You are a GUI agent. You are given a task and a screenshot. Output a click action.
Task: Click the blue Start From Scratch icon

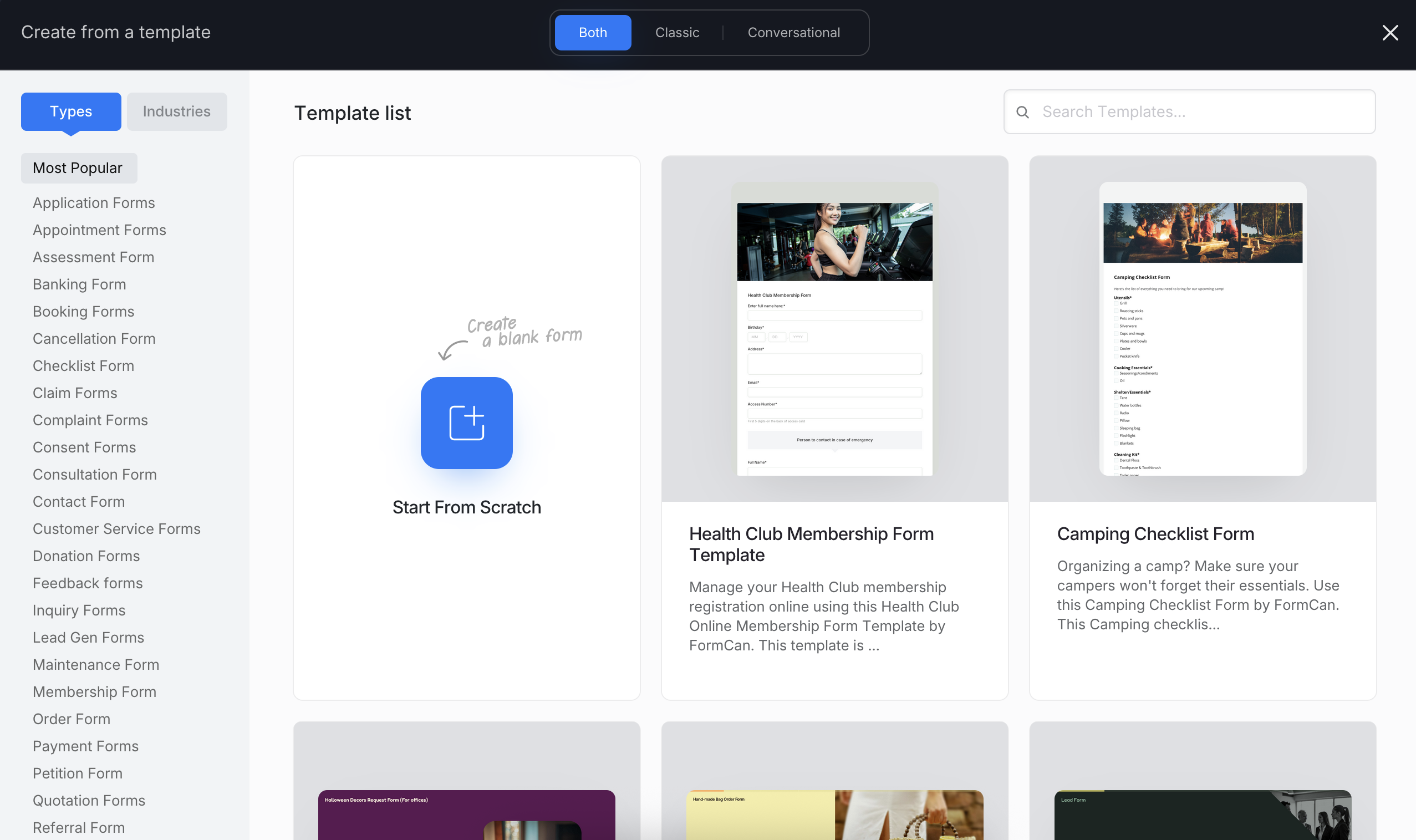(x=466, y=423)
